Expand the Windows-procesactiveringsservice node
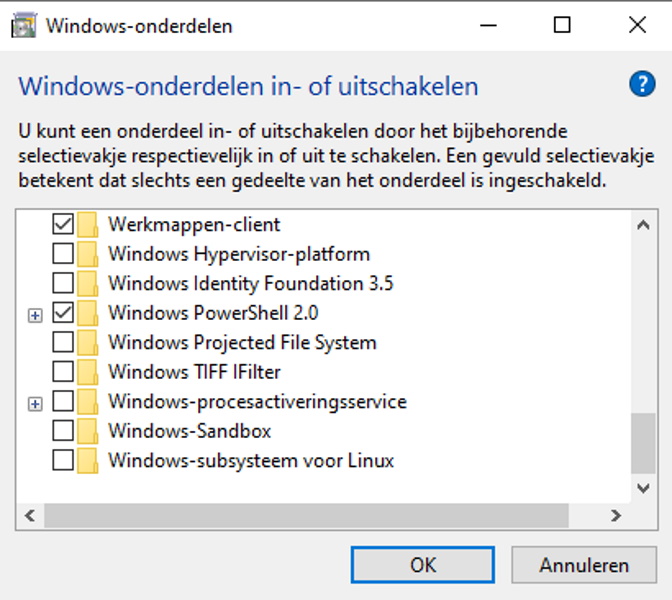Image resolution: width=672 pixels, height=600 pixels. 36,403
